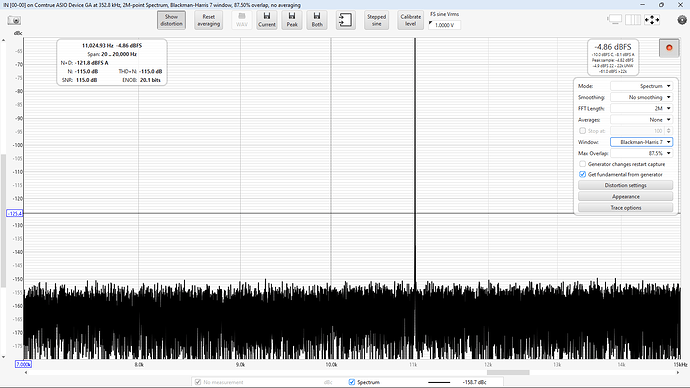
Task: Click the Span 20 .. 20,000 Hz text
Action: [x=112, y=54]
